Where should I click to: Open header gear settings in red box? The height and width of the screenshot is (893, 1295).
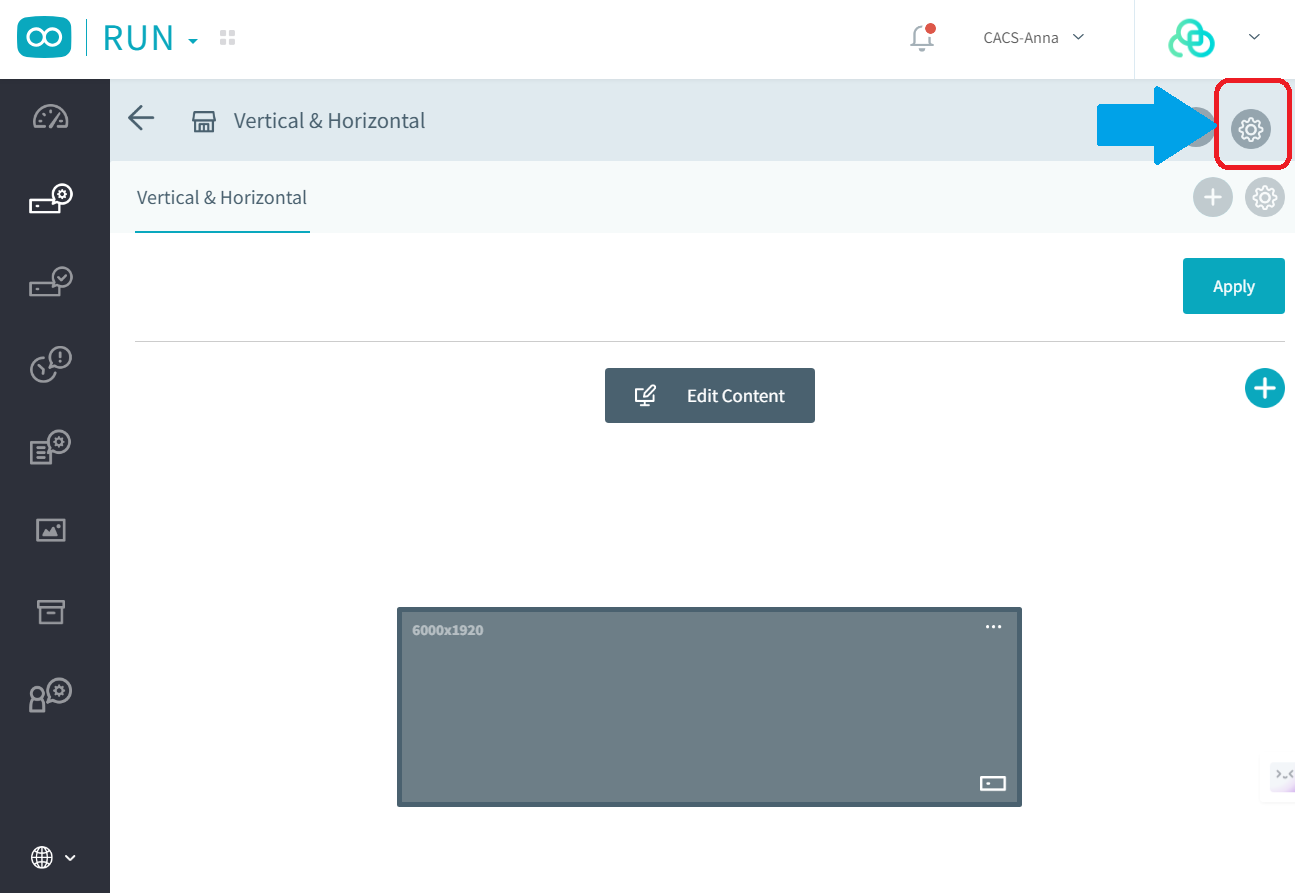point(1250,129)
